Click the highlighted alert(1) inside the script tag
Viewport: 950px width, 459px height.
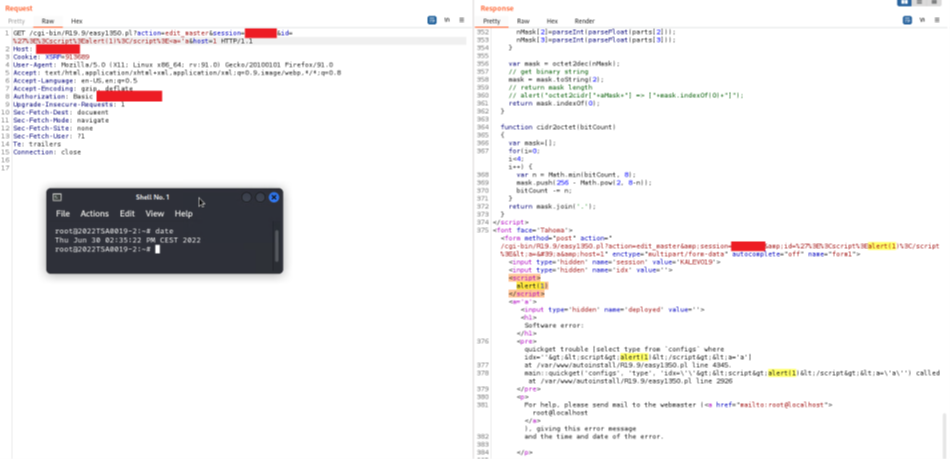(532, 286)
